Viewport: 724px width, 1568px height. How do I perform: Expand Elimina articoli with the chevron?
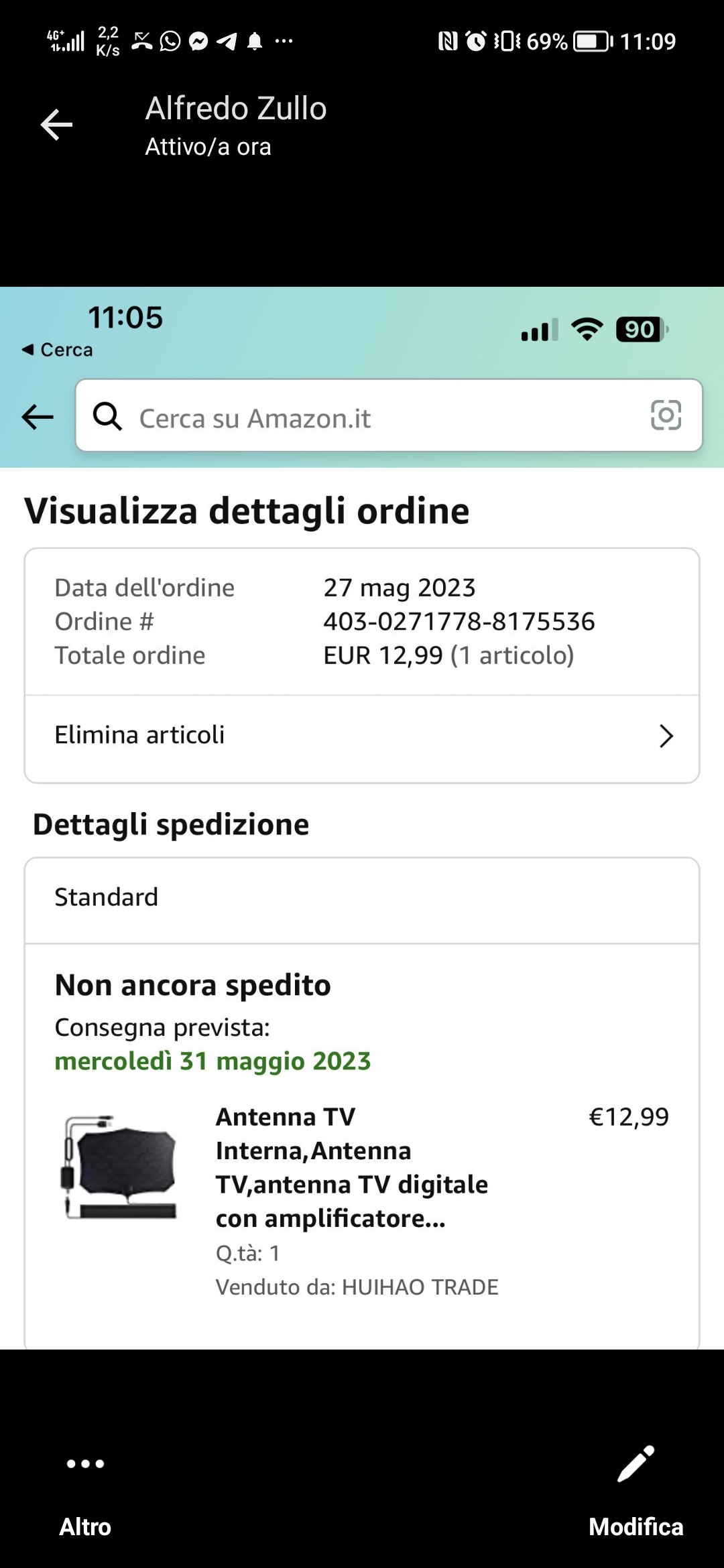[666, 736]
